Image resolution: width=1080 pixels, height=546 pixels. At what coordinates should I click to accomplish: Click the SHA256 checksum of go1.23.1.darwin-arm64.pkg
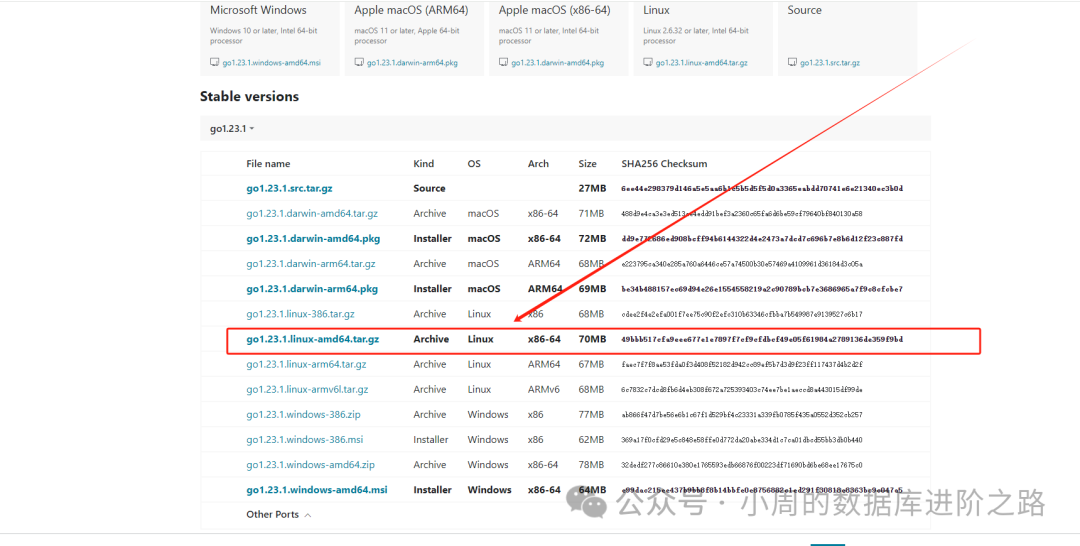762,289
